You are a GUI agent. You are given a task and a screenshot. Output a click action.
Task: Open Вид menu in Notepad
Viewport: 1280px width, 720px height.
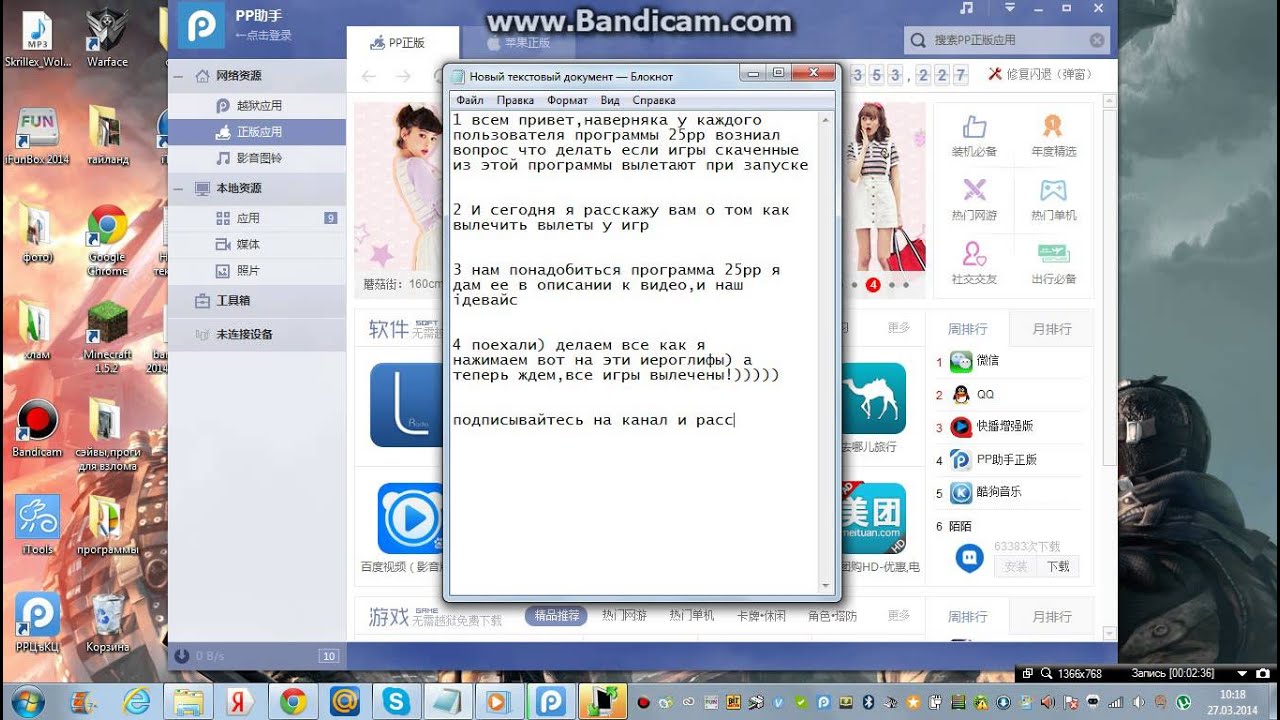click(610, 100)
